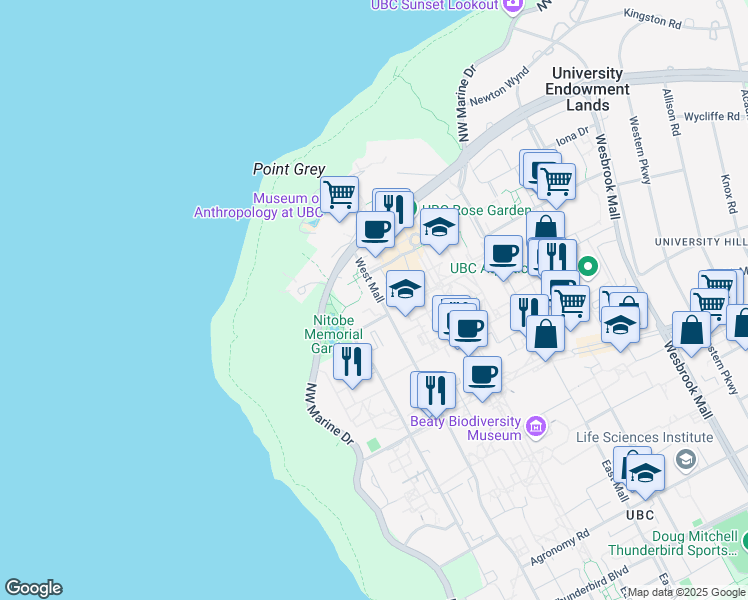Open the shopping cart marker beside Point Grey
748x600 pixels.
[339, 195]
